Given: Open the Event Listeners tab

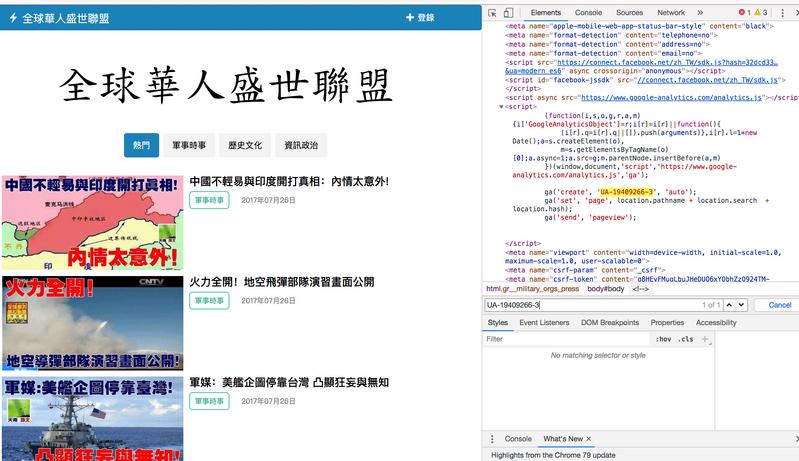Looking at the screenshot, I should pos(544,323).
